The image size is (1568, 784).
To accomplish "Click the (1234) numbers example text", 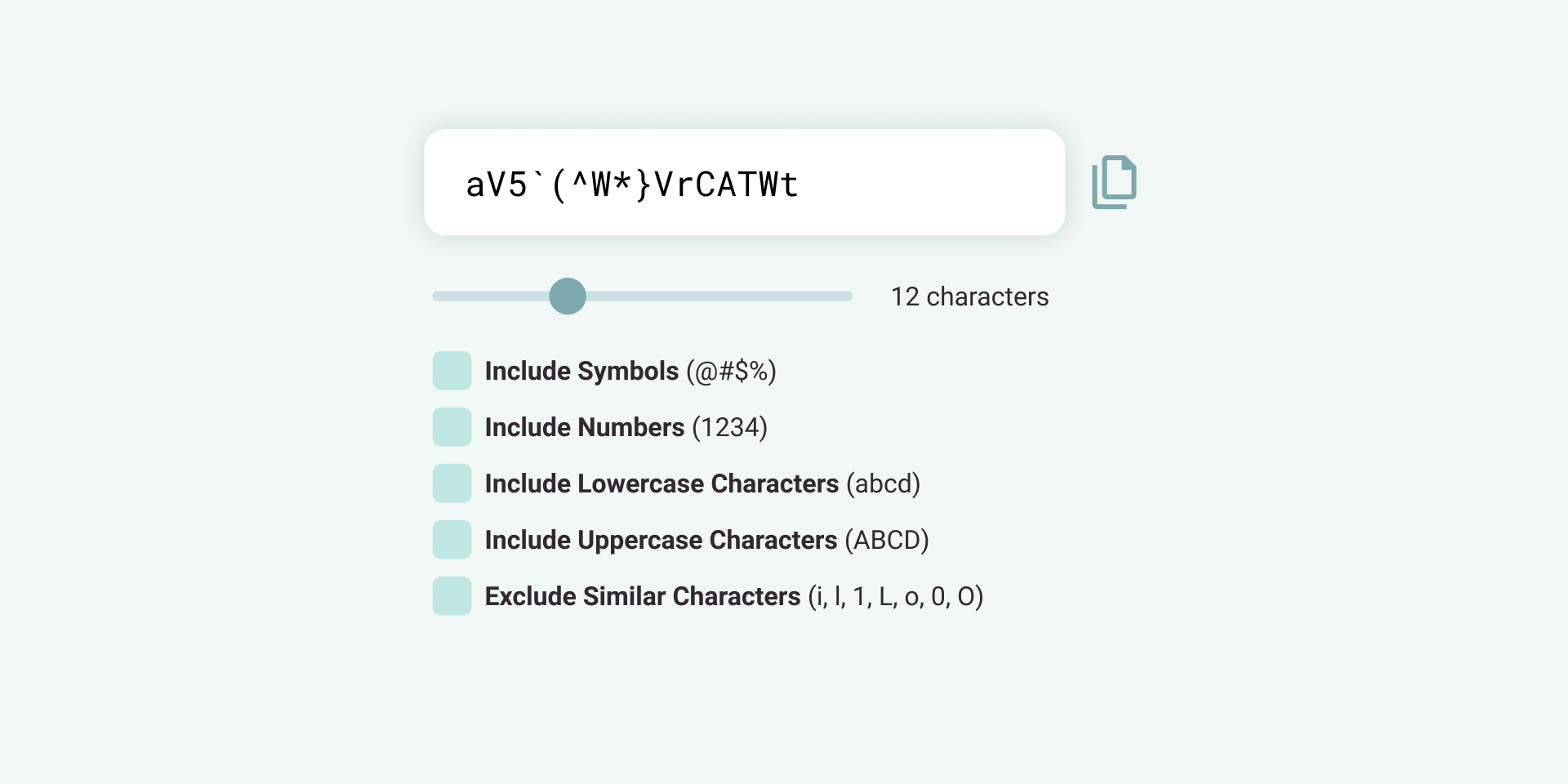I will (729, 428).
